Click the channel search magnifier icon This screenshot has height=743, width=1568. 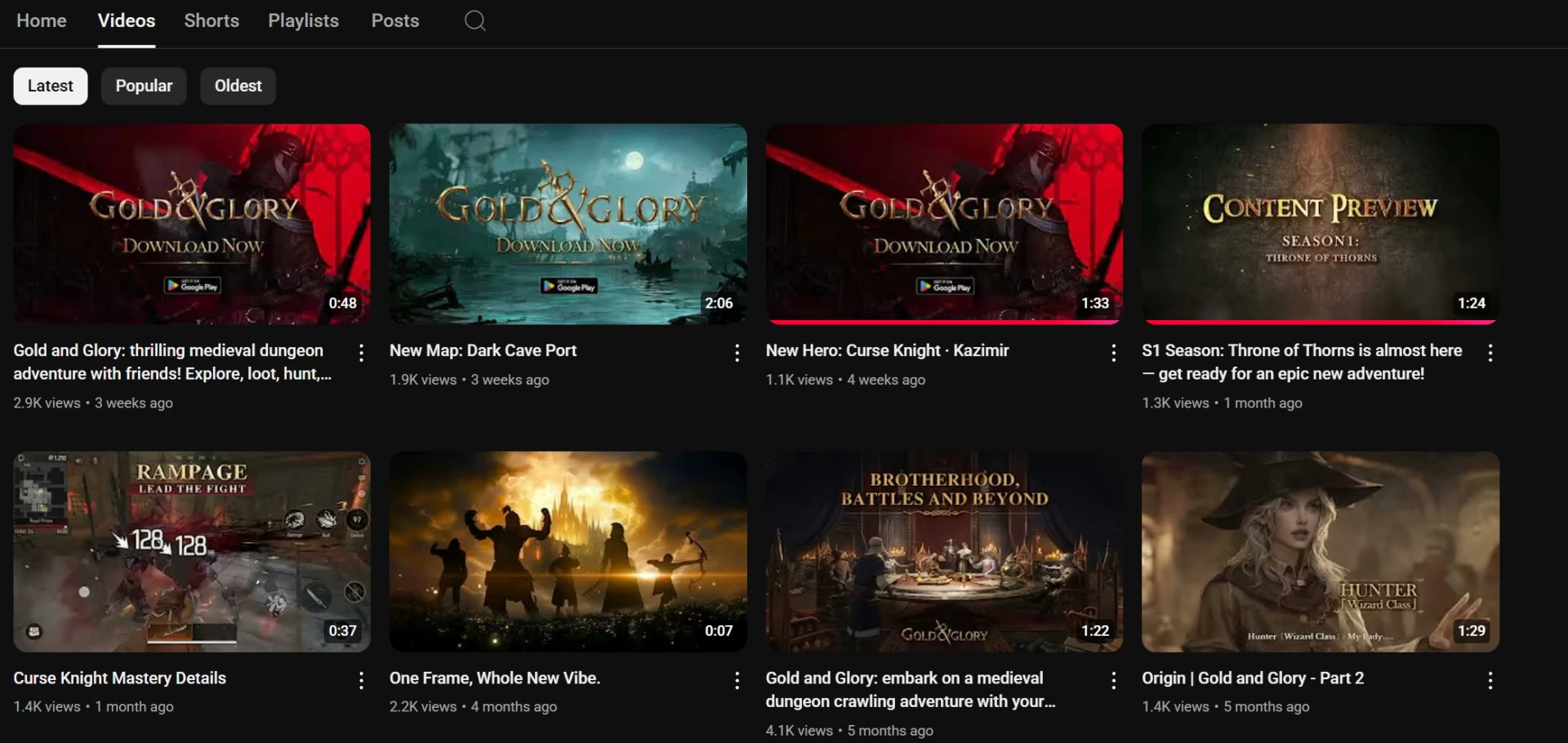(474, 21)
